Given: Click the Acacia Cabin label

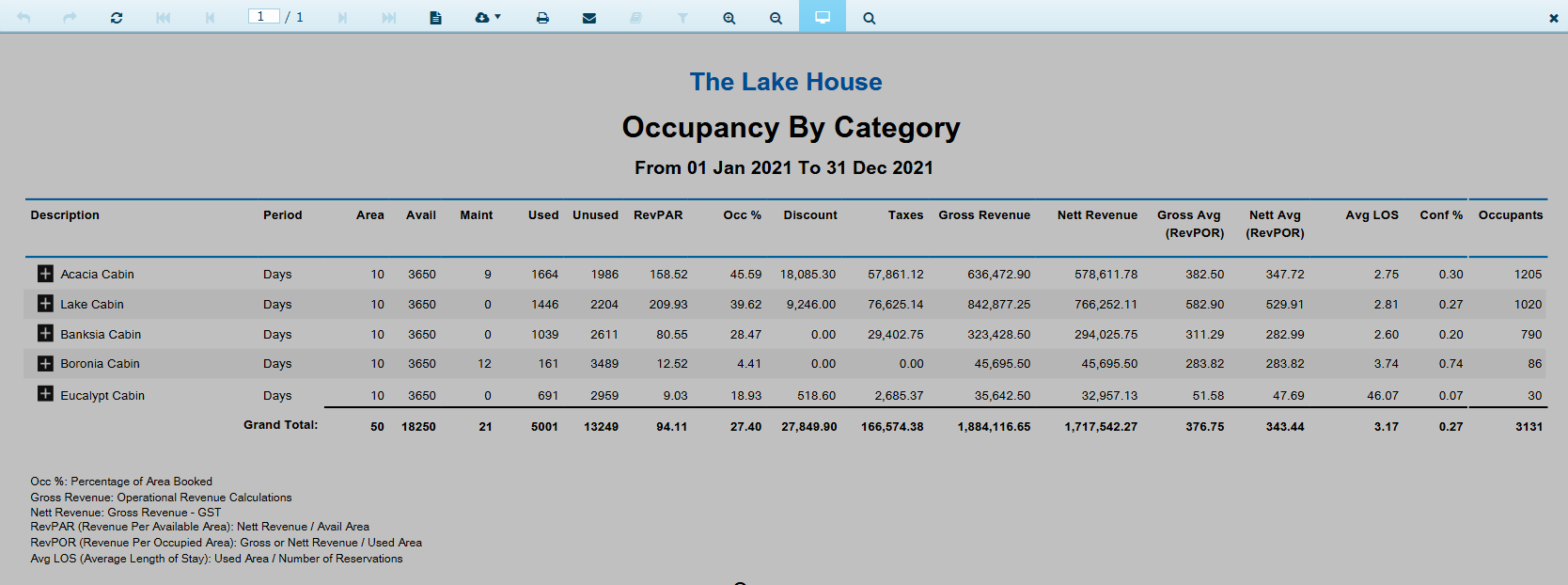Looking at the screenshot, I should coord(98,275).
